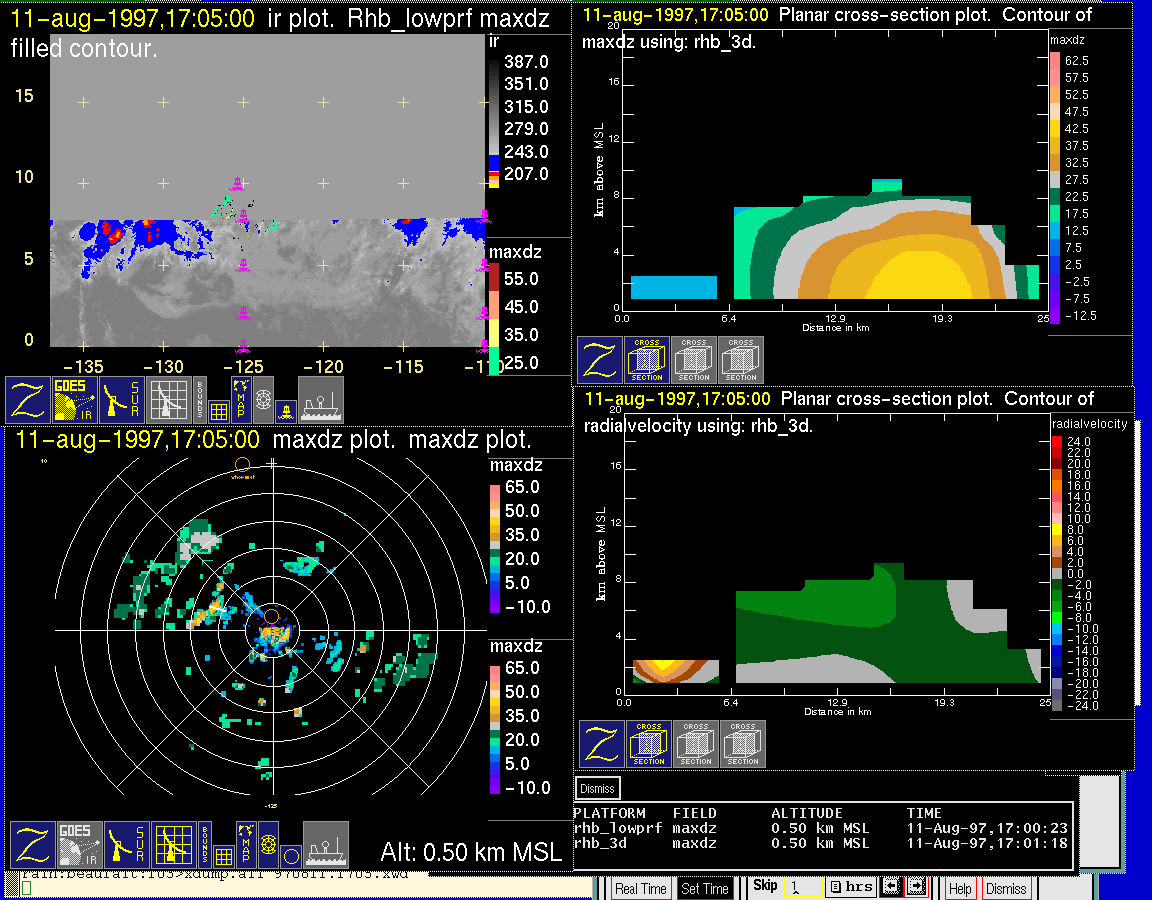The width and height of the screenshot is (1152, 900).
Task: Click the maxdz color scale bar in cross-section
Action: 1054,187
